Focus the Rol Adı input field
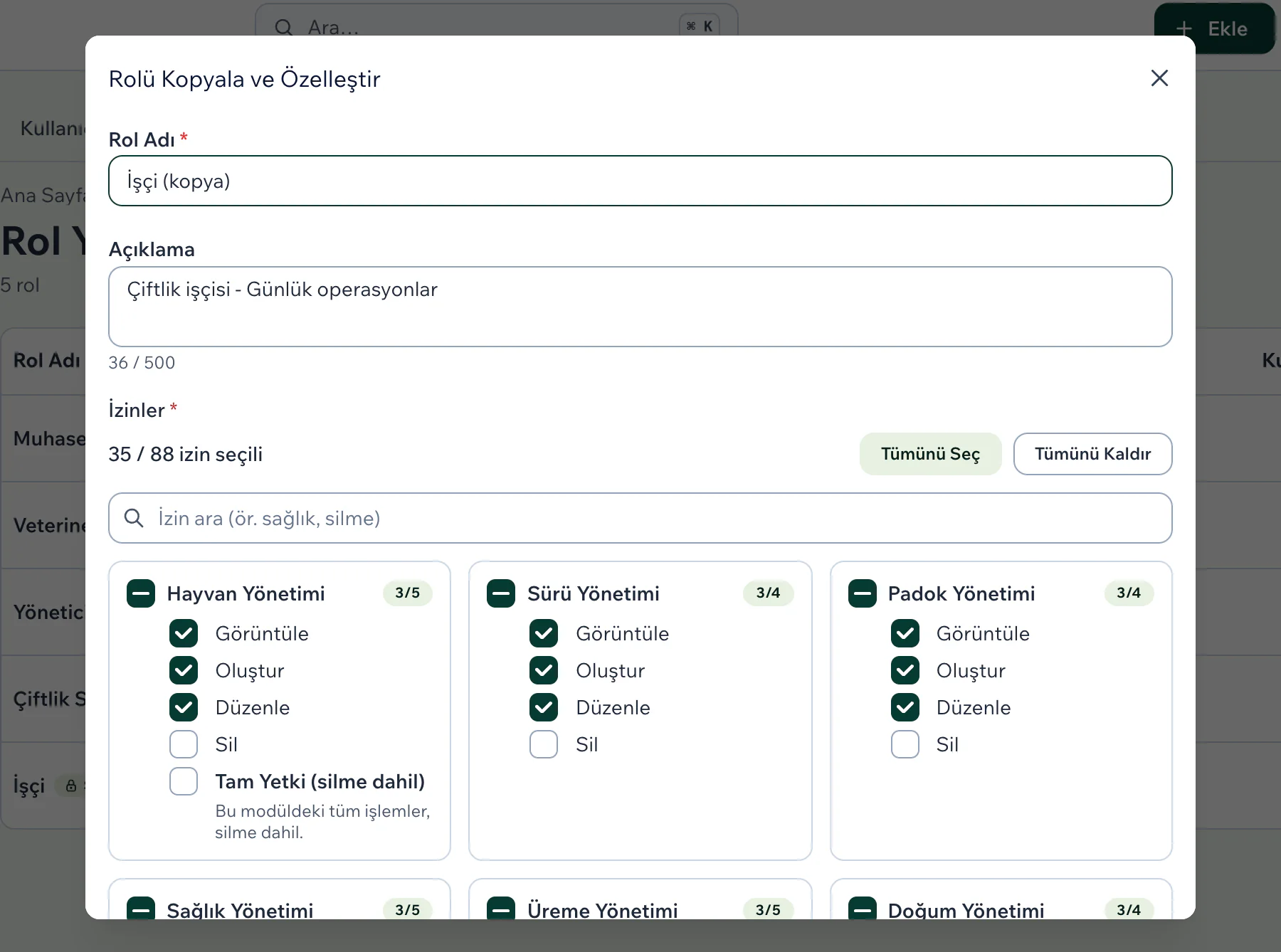 pos(640,181)
